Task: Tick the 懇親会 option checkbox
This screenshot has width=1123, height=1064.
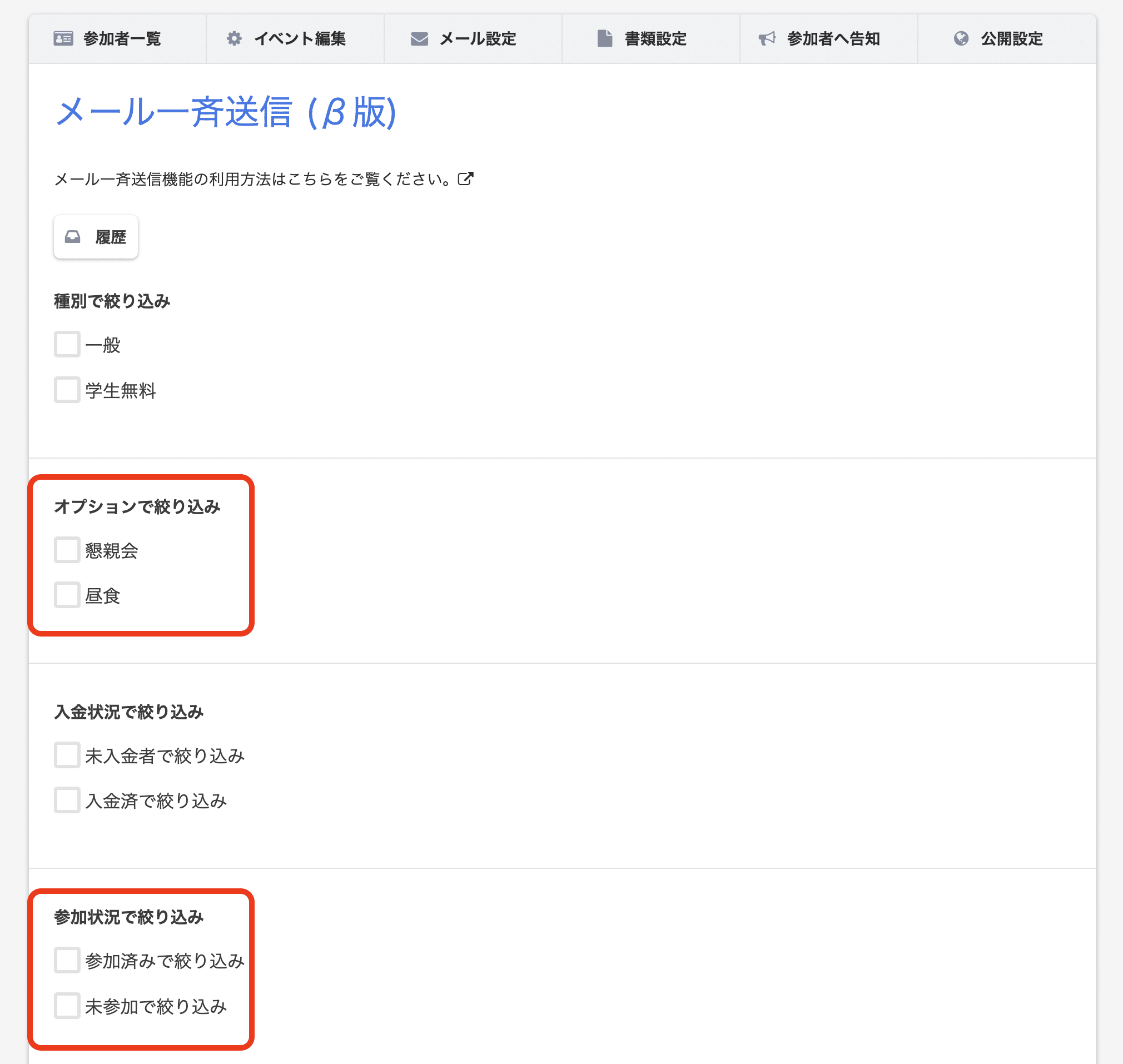Action: [67, 550]
